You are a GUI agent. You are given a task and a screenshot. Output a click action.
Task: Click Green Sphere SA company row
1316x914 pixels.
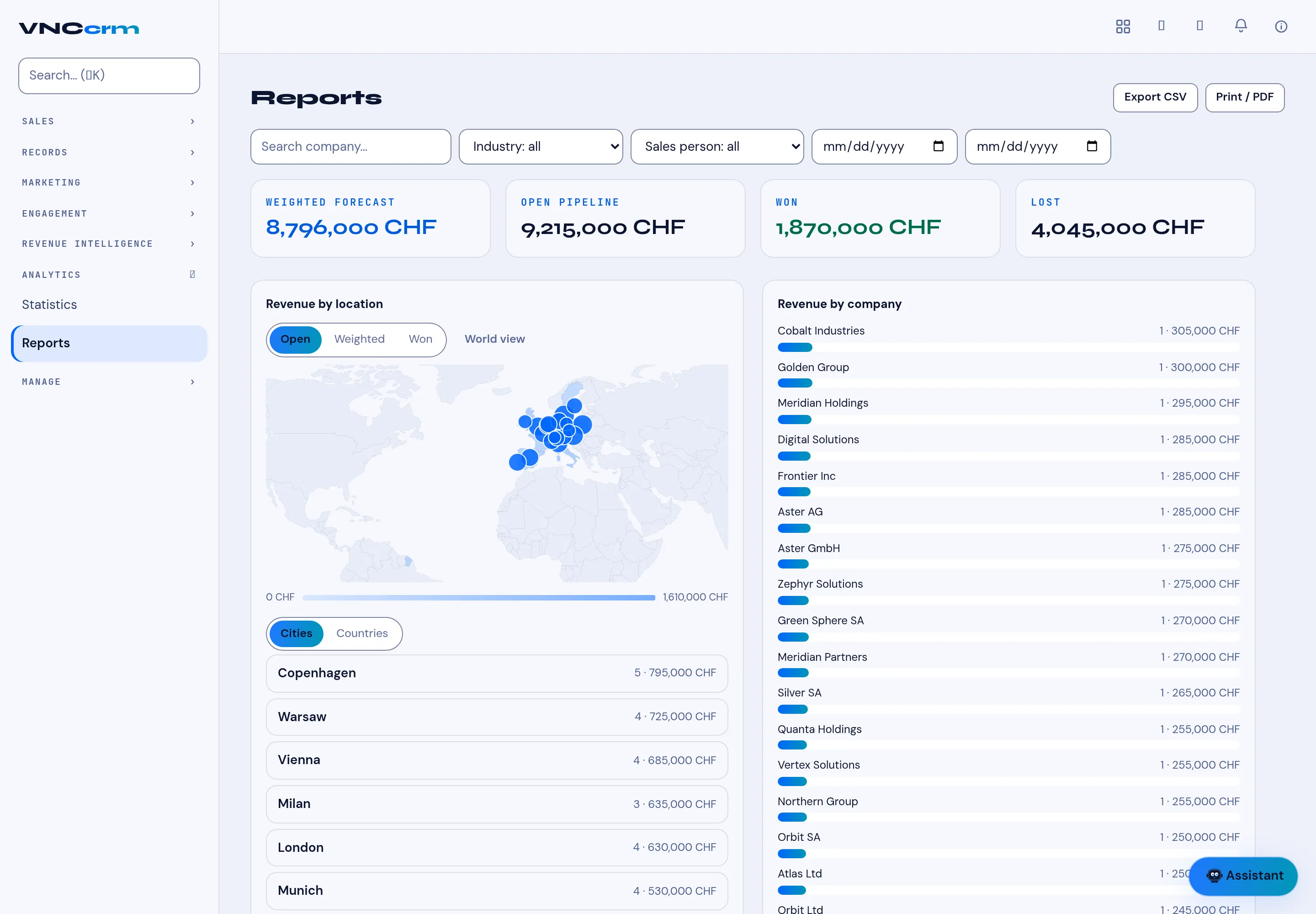pos(1008,627)
